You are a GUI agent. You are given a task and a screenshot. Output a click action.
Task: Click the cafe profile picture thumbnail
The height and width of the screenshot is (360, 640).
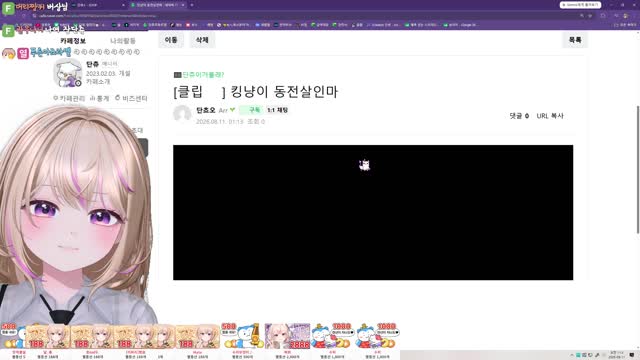point(67,73)
